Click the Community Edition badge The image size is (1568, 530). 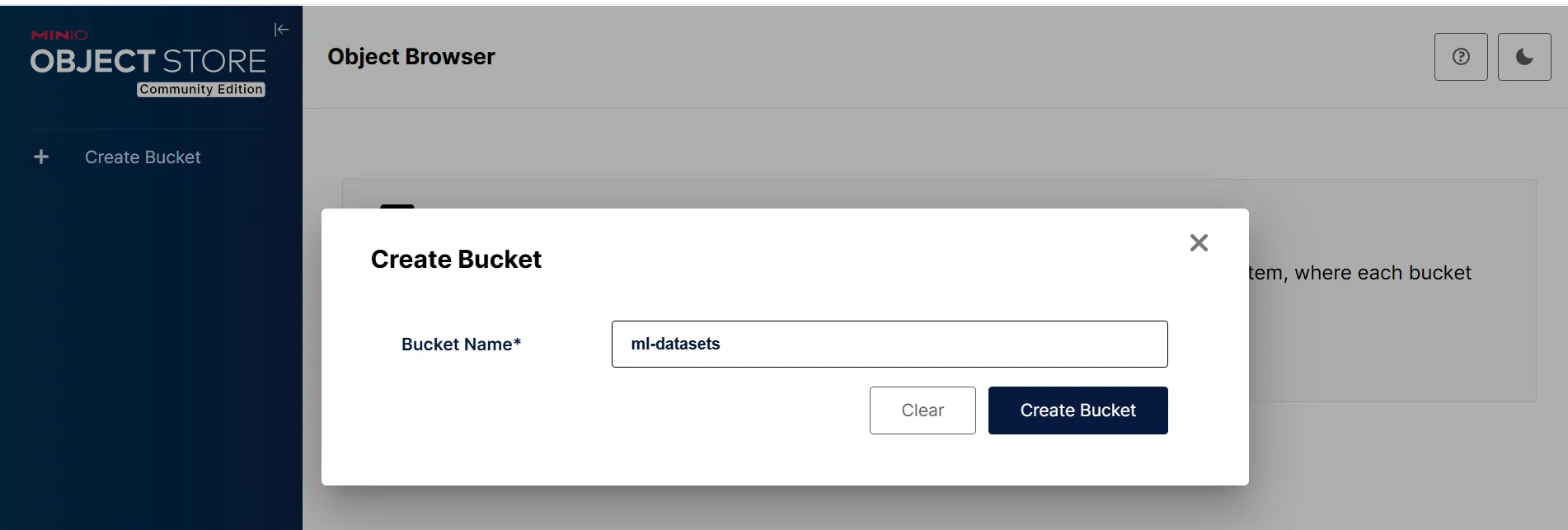tap(200, 89)
